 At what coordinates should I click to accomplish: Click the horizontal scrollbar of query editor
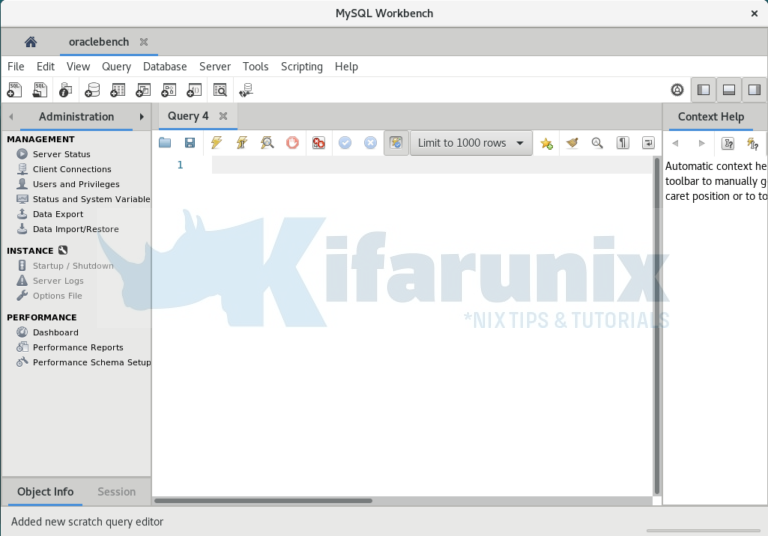pos(263,501)
